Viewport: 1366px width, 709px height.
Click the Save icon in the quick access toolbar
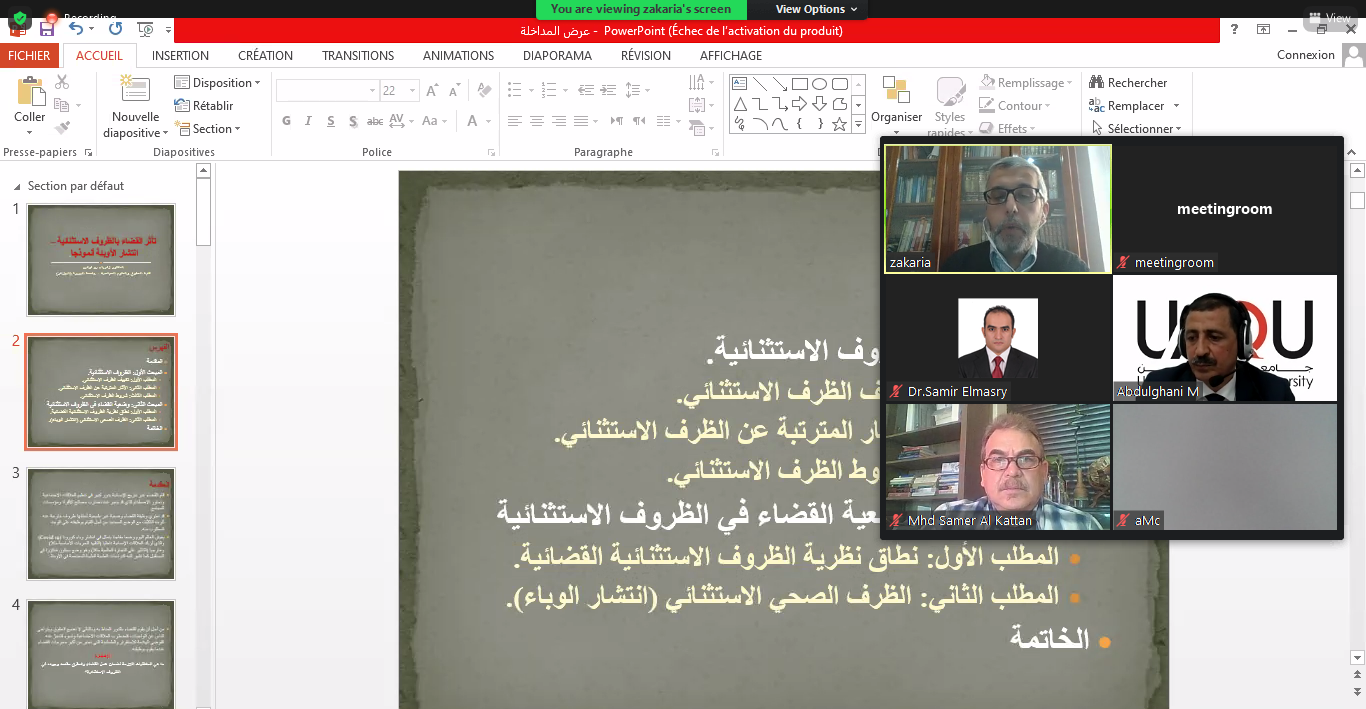coord(46,29)
